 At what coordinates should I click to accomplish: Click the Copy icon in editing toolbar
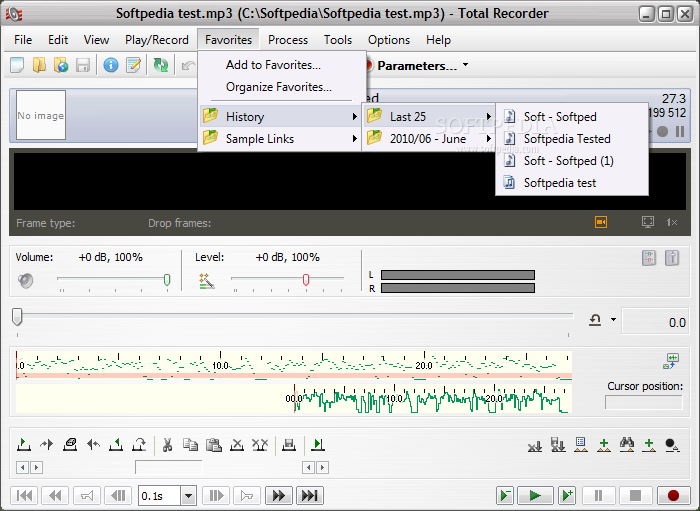pyautogui.click(x=191, y=445)
